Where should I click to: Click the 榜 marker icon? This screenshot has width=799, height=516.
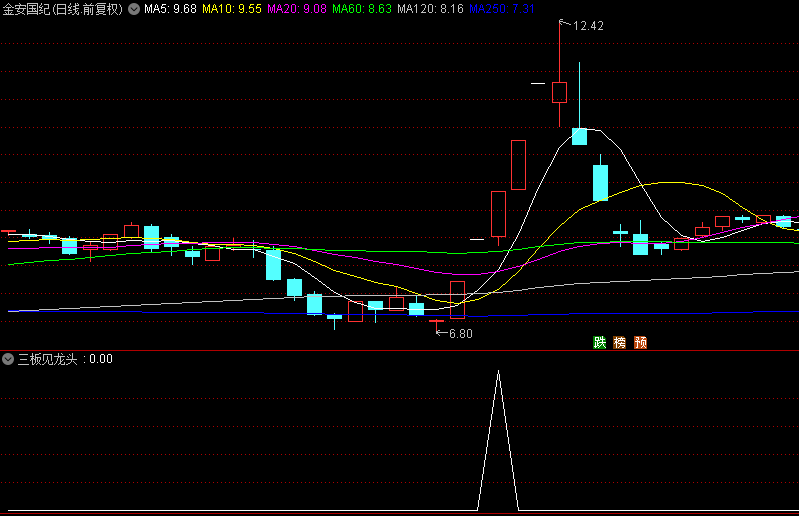[620, 342]
